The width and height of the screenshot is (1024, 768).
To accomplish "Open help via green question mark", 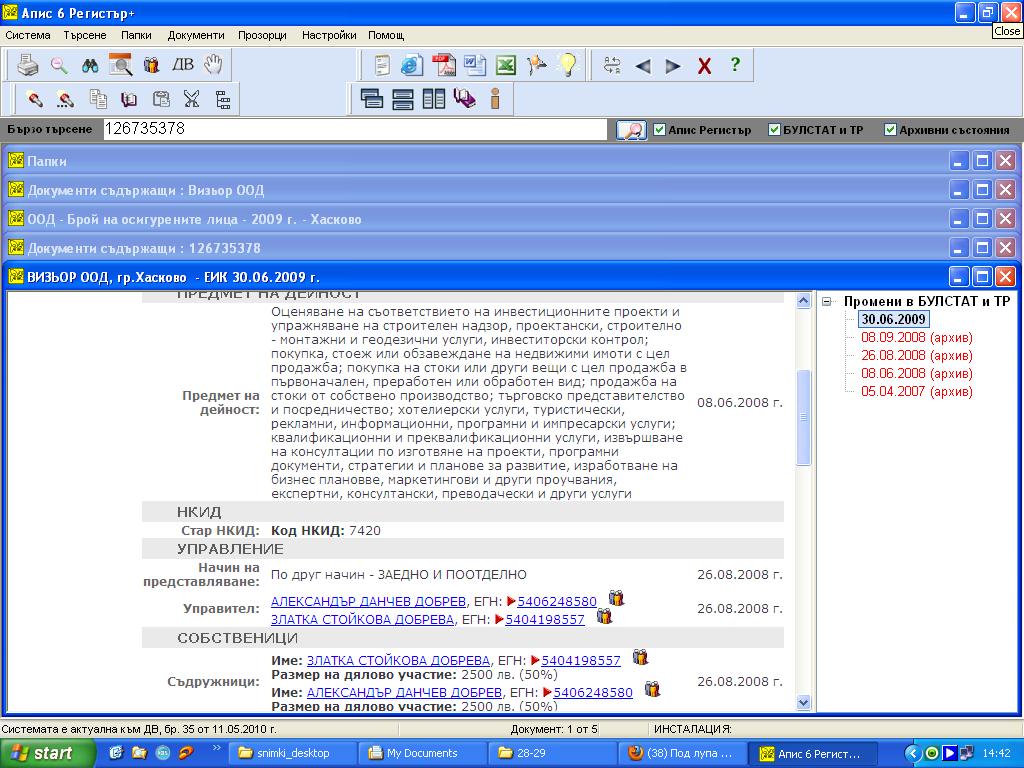I will tap(735, 64).
